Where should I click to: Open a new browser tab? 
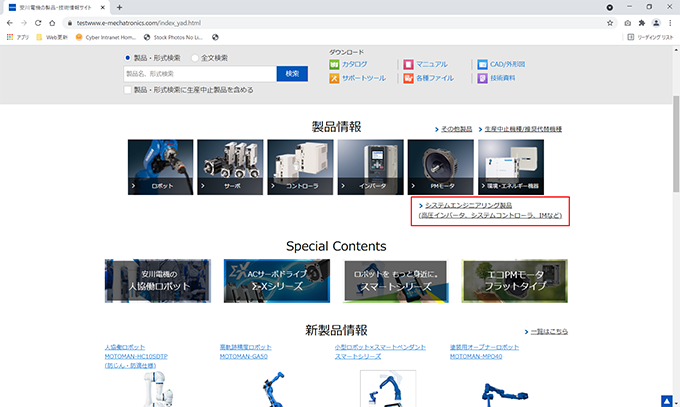point(119,7)
